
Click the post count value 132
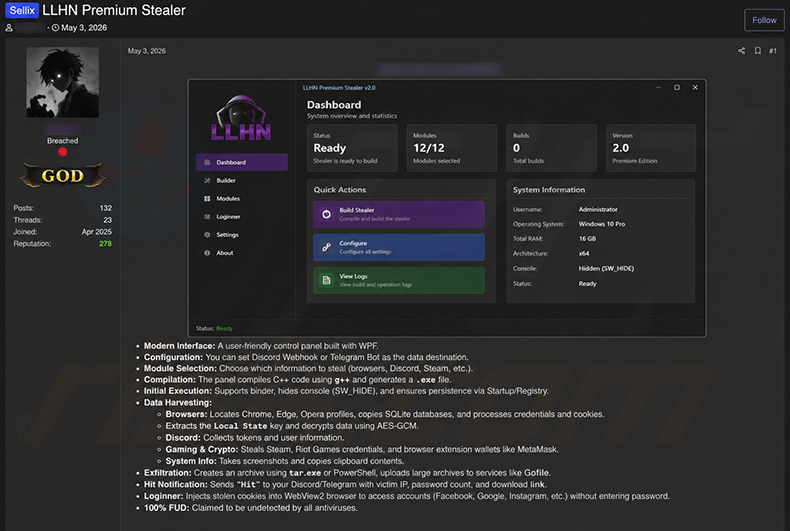(106, 208)
